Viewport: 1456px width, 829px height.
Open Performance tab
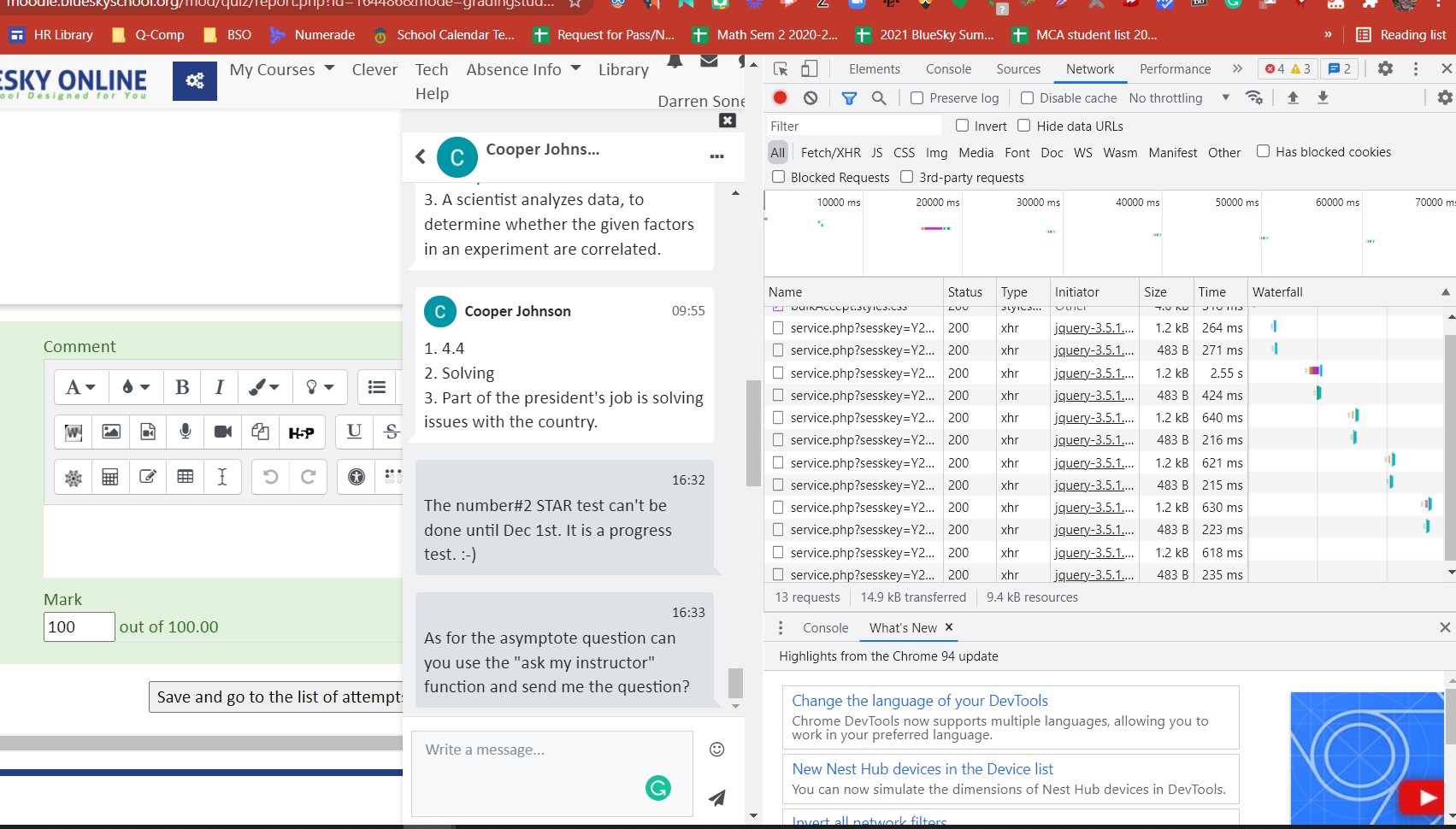click(x=1175, y=69)
